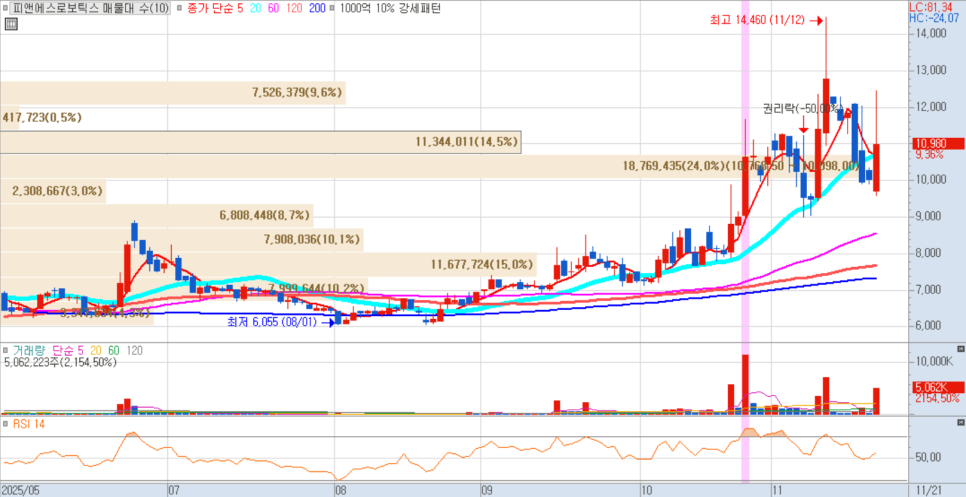Click the 9.36% change value
This screenshot has height=497, width=966.
[x=930, y=155]
